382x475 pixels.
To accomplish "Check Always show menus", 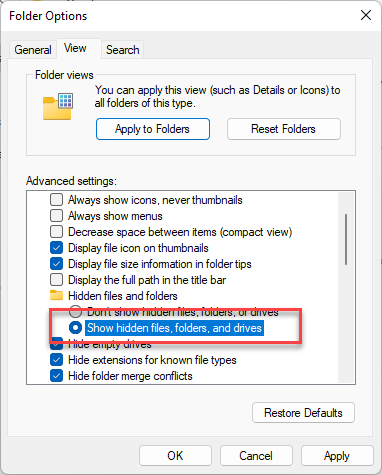I will (56, 216).
